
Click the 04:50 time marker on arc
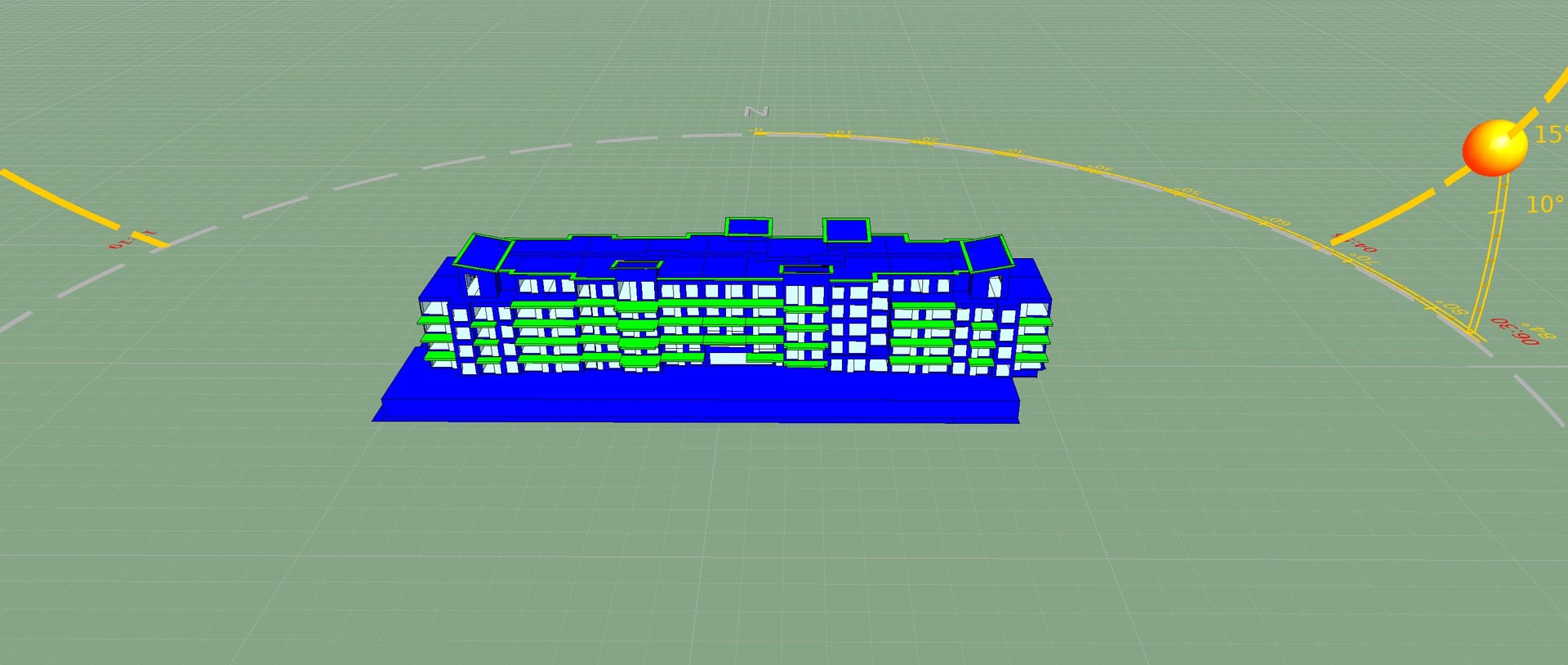(x=1355, y=243)
